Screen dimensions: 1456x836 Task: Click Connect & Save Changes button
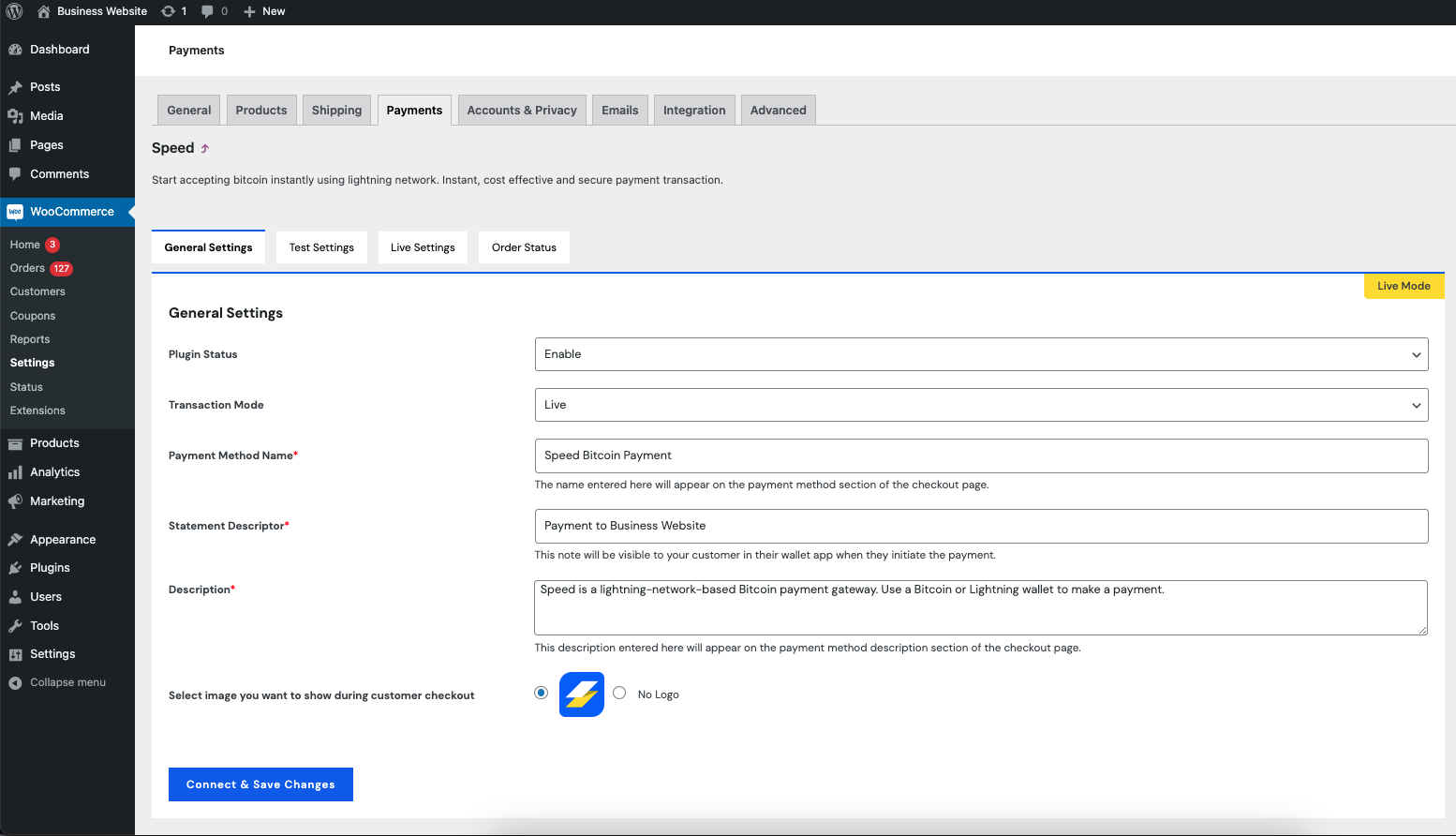click(x=260, y=784)
